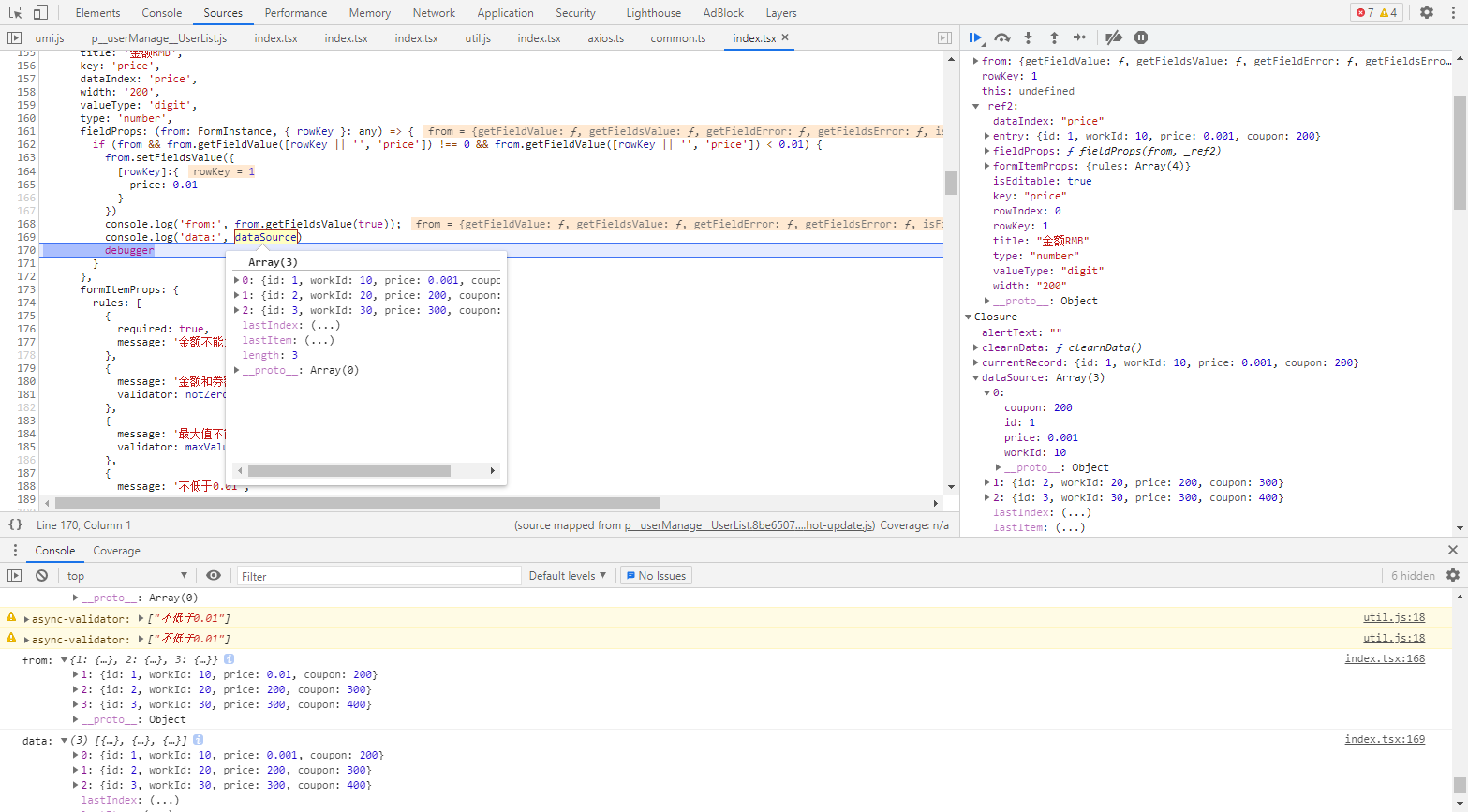
Task: Switch to the Network panel tab
Action: 434,12
